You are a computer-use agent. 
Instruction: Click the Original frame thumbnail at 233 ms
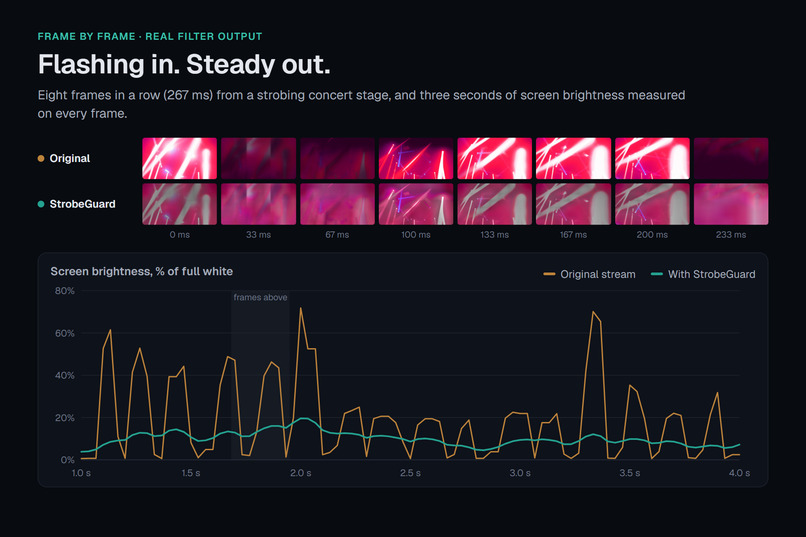pos(731,158)
